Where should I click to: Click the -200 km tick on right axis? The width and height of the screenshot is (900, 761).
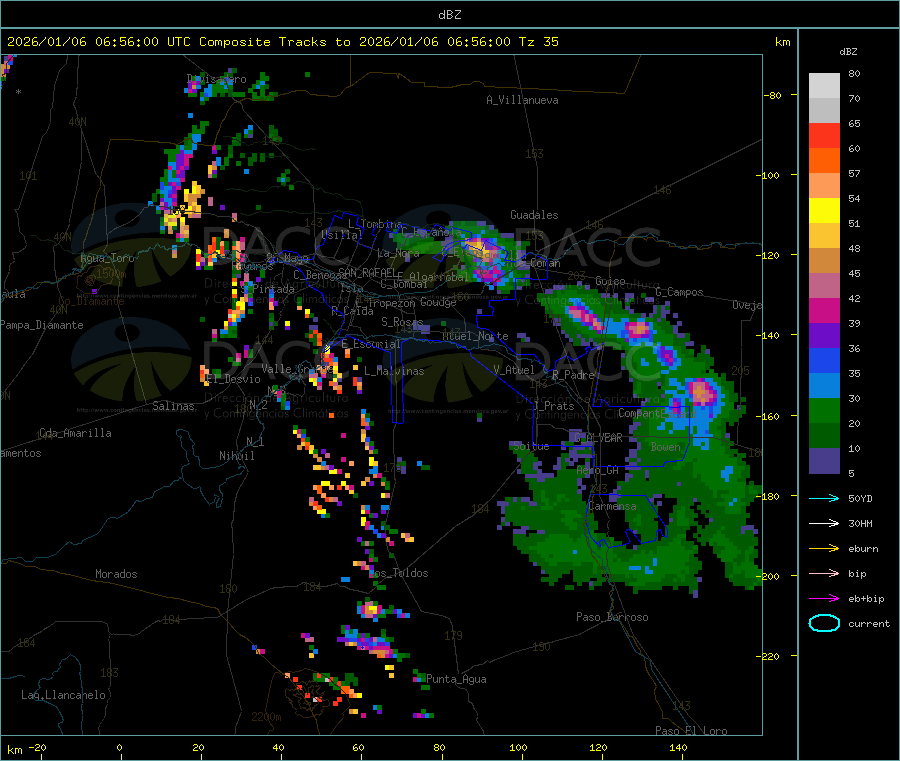(767, 576)
